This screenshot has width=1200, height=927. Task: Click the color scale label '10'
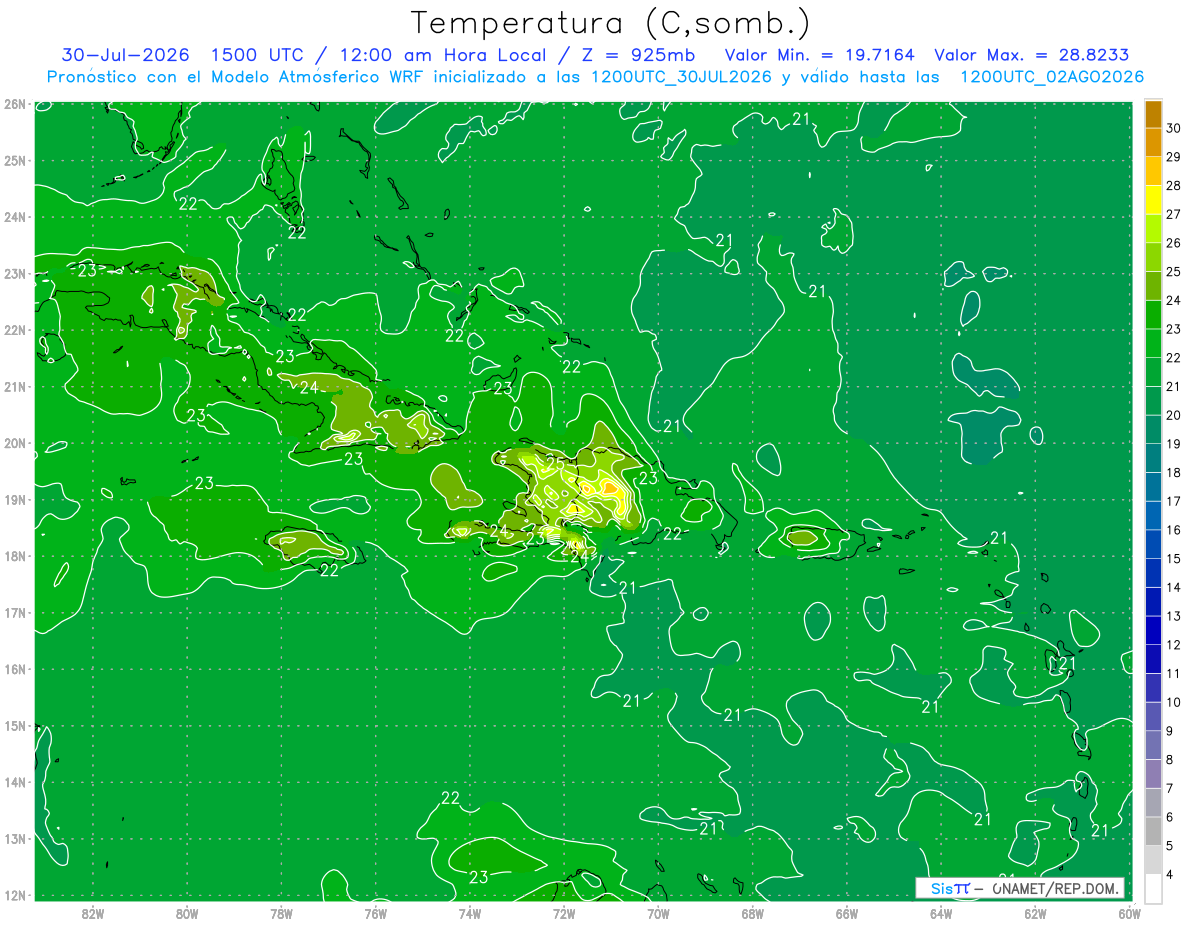(1174, 702)
